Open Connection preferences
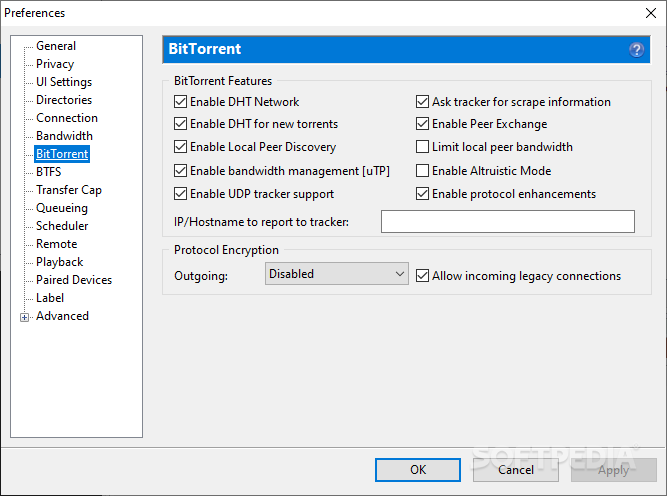The width and height of the screenshot is (667, 496). click(x=67, y=118)
